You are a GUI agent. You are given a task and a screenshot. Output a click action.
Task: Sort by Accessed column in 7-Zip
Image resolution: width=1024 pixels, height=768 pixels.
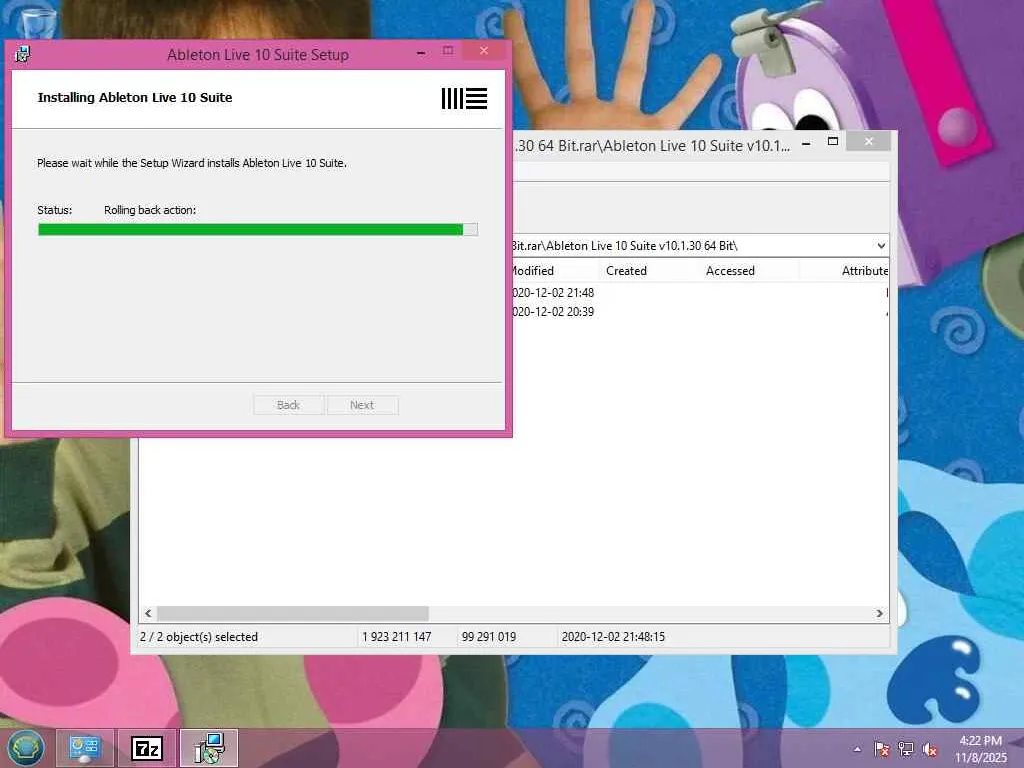point(749,270)
